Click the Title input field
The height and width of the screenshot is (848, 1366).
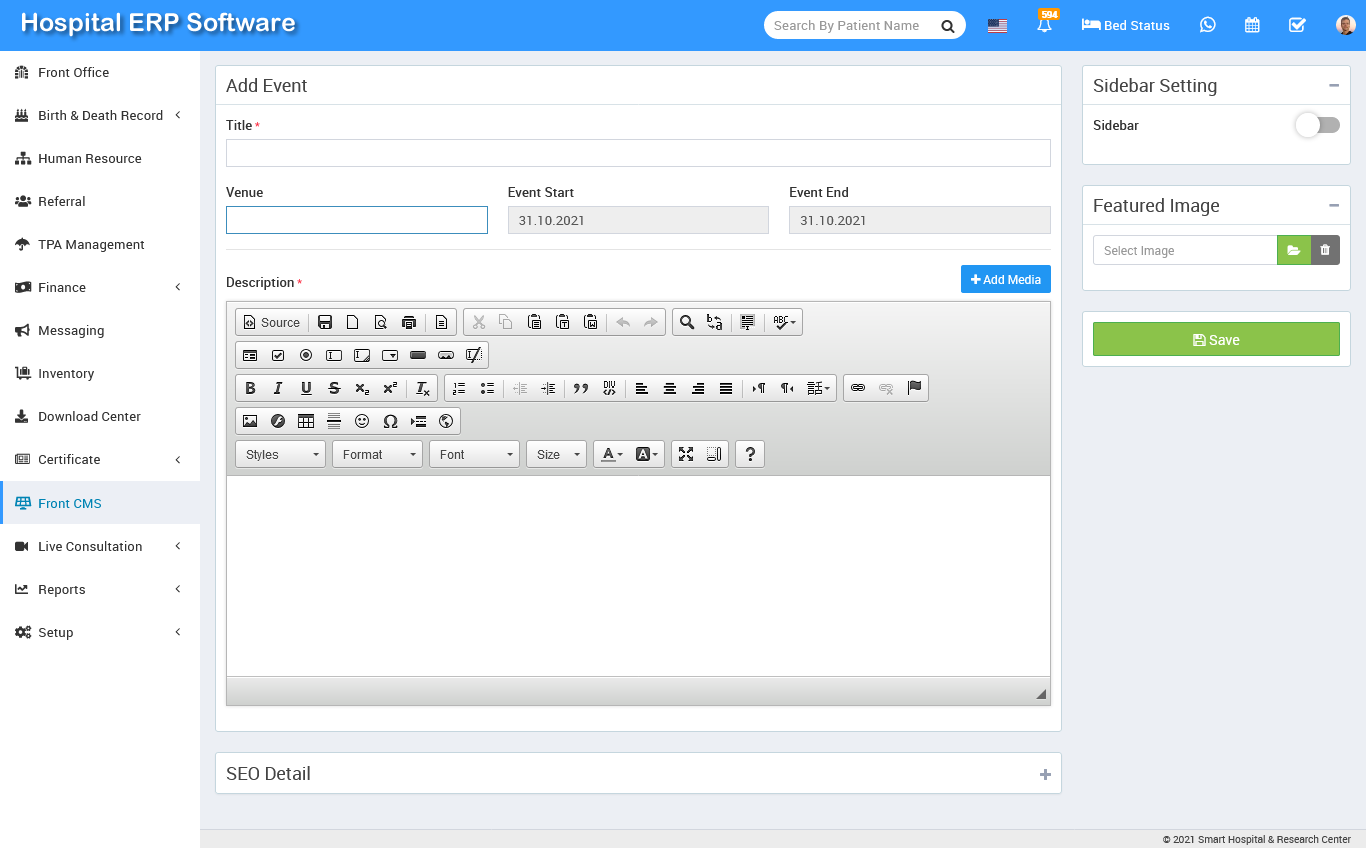pyautogui.click(x=638, y=153)
